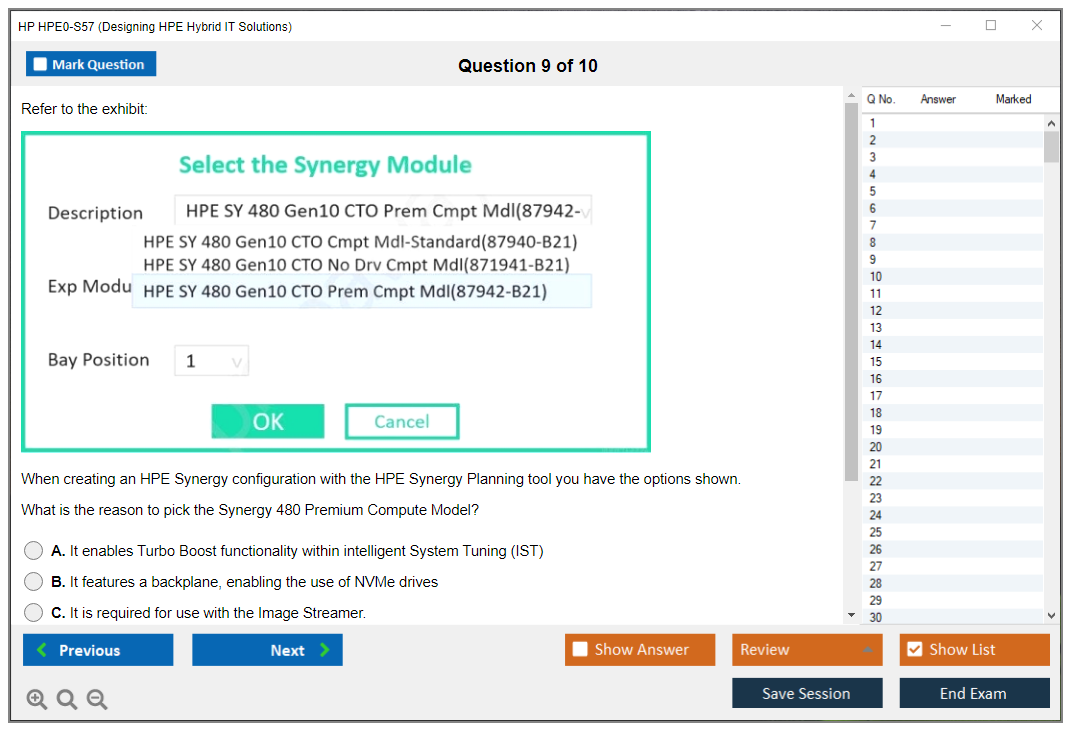The image size is (1075, 735).
Task: Maximize the exam window
Action: click(991, 26)
